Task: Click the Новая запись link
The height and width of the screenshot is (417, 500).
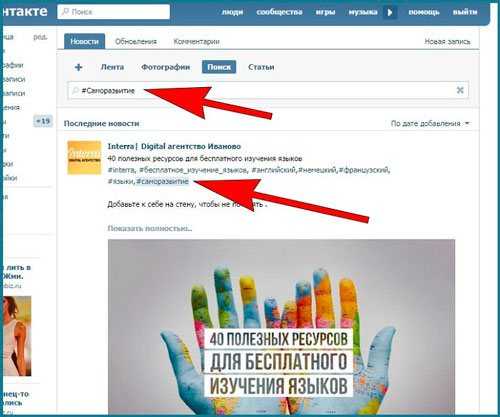Action: tap(447, 42)
